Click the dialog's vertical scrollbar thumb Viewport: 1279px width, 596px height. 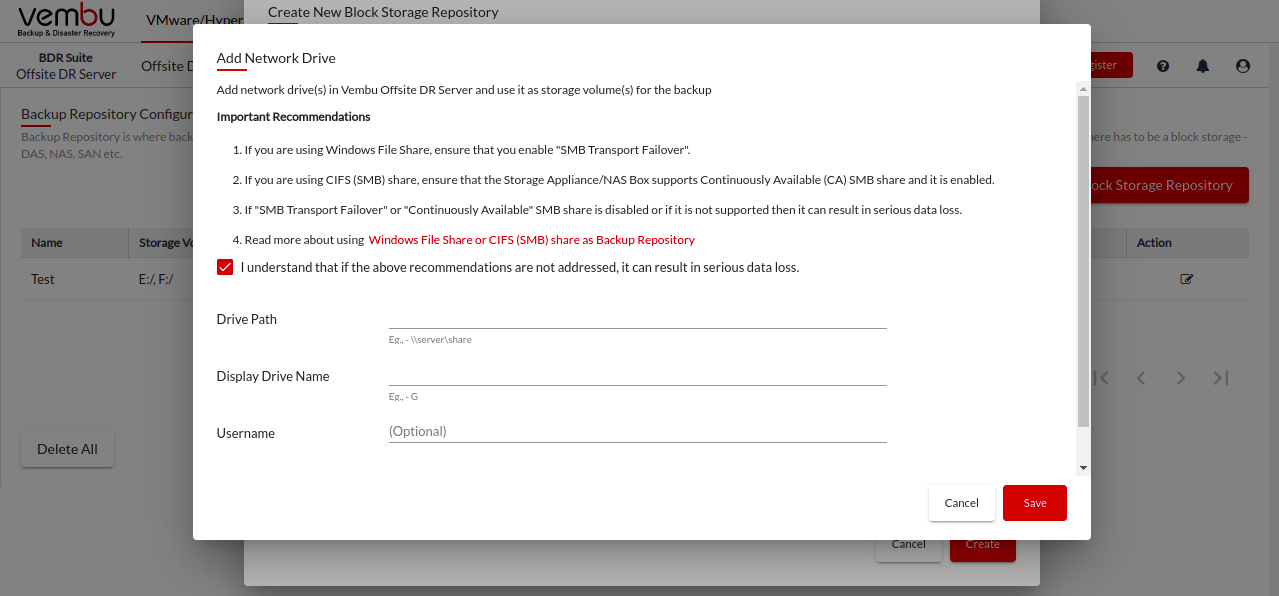pyautogui.click(x=1083, y=262)
